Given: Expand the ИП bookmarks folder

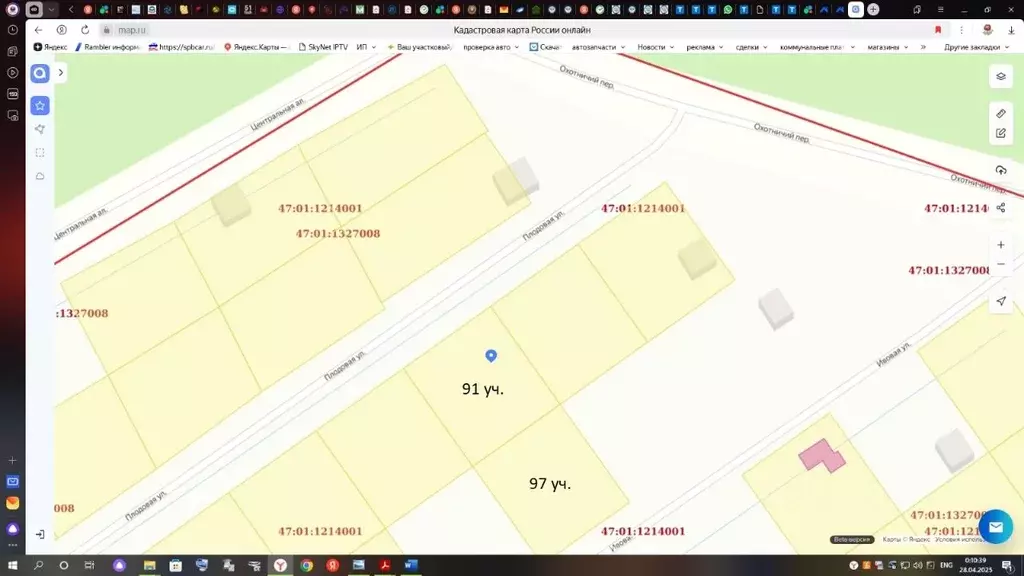Looking at the screenshot, I should [x=366, y=47].
